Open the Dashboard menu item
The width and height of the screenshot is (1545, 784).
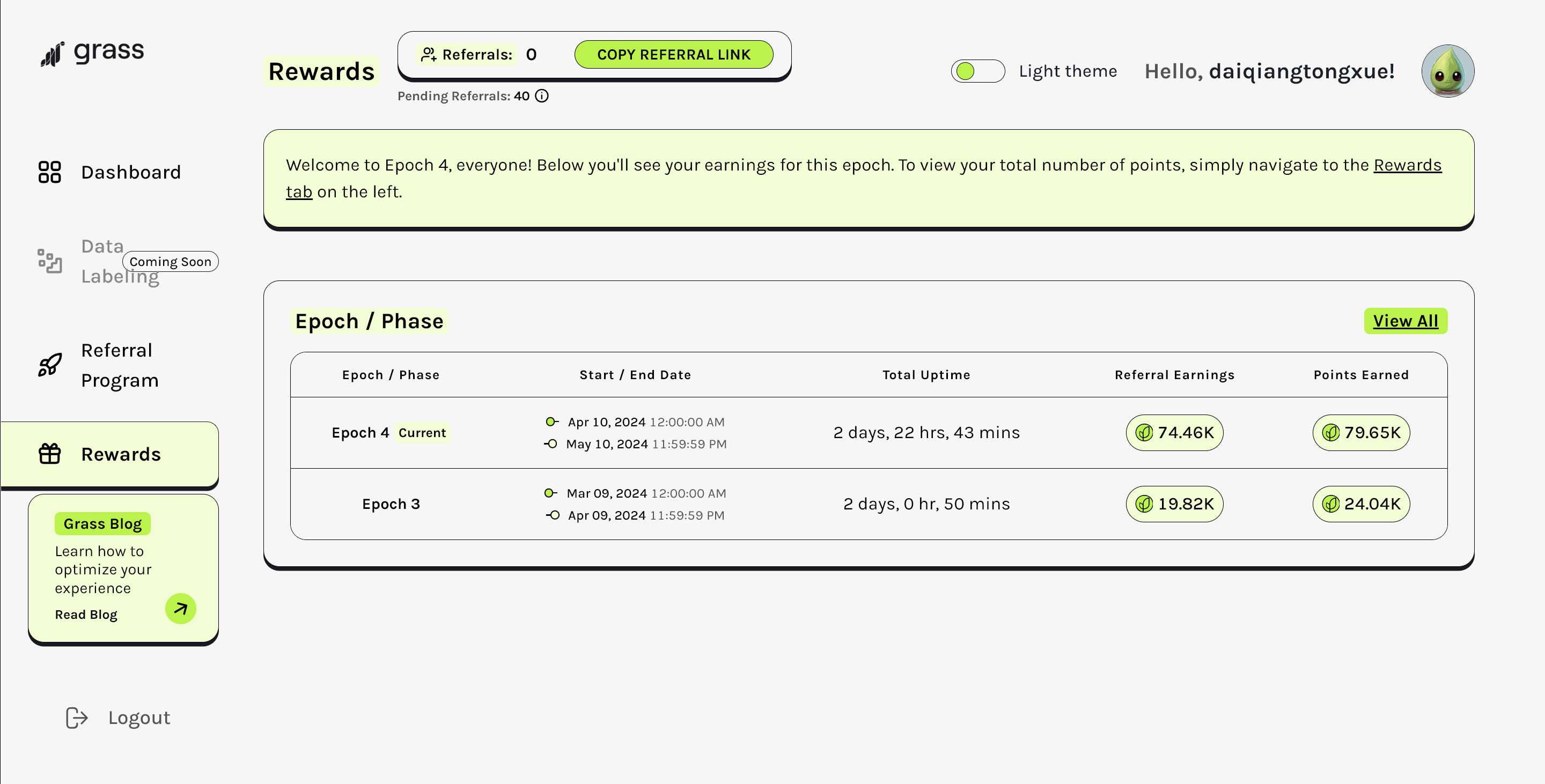(x=131, y=172)
